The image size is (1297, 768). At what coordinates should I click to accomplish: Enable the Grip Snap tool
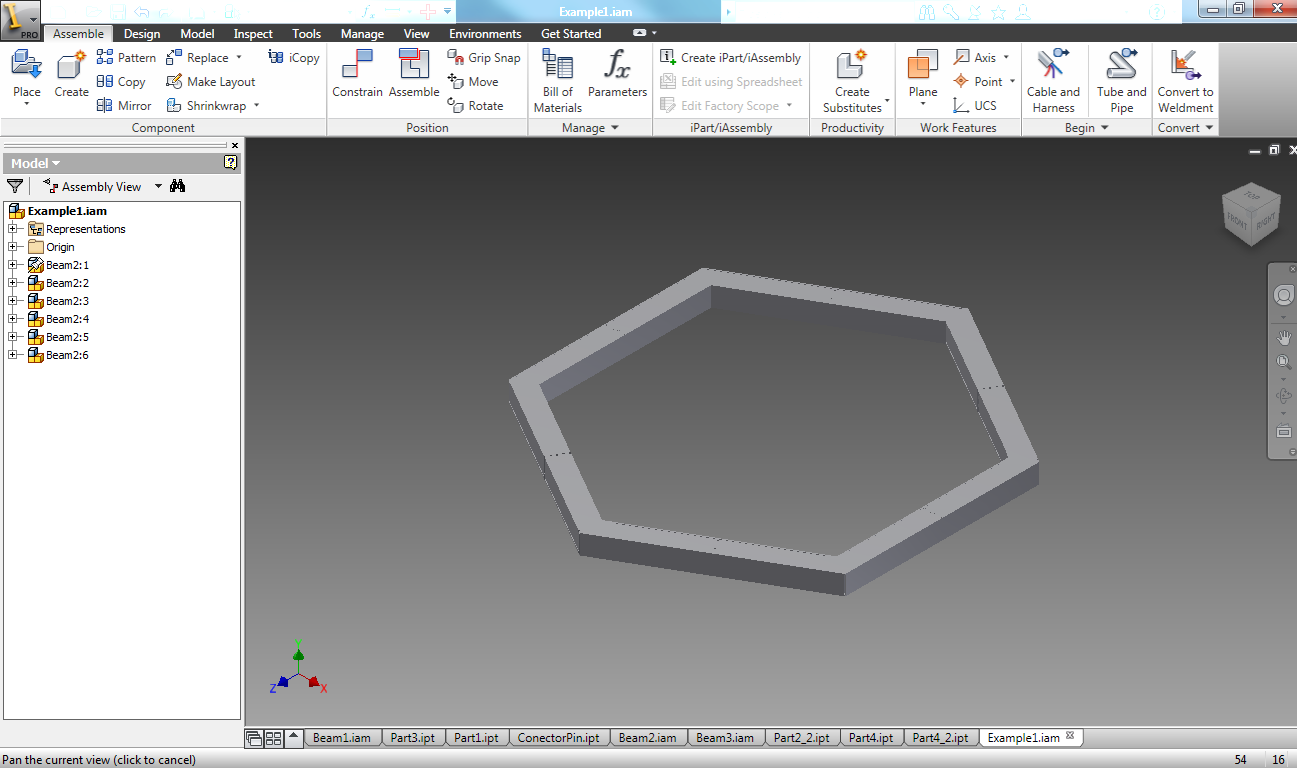click(x=484, y=58)
